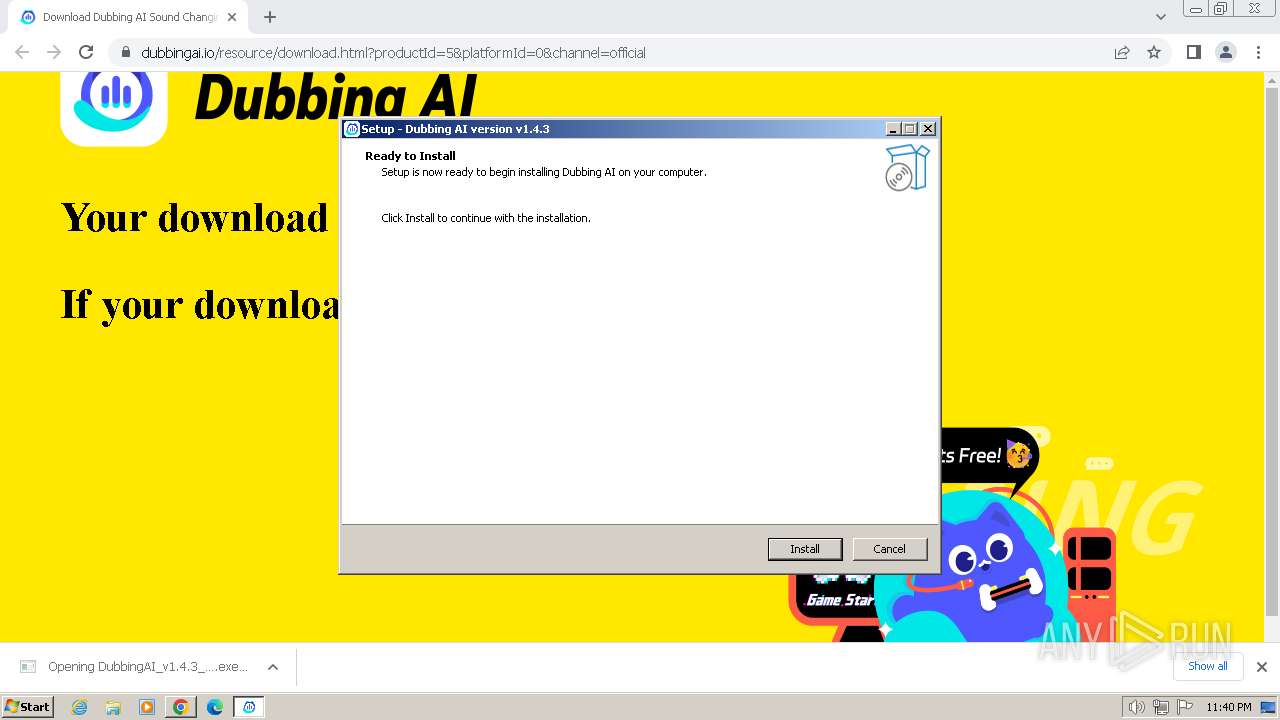Screen dimensions: 1280x720
Task: Click Install in Dubbing AI setup
Action: 805,549
